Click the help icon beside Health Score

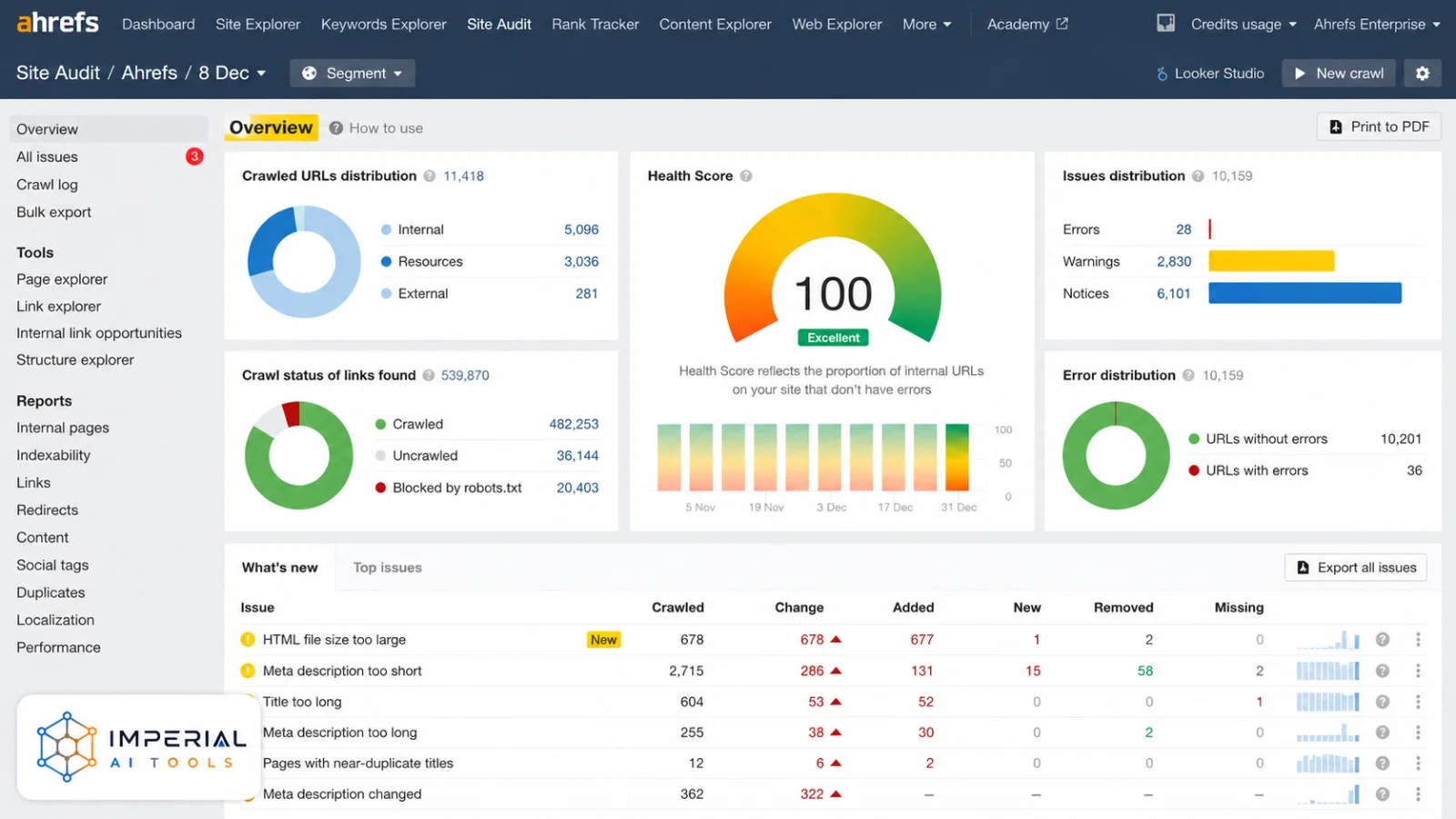[746, 176]
